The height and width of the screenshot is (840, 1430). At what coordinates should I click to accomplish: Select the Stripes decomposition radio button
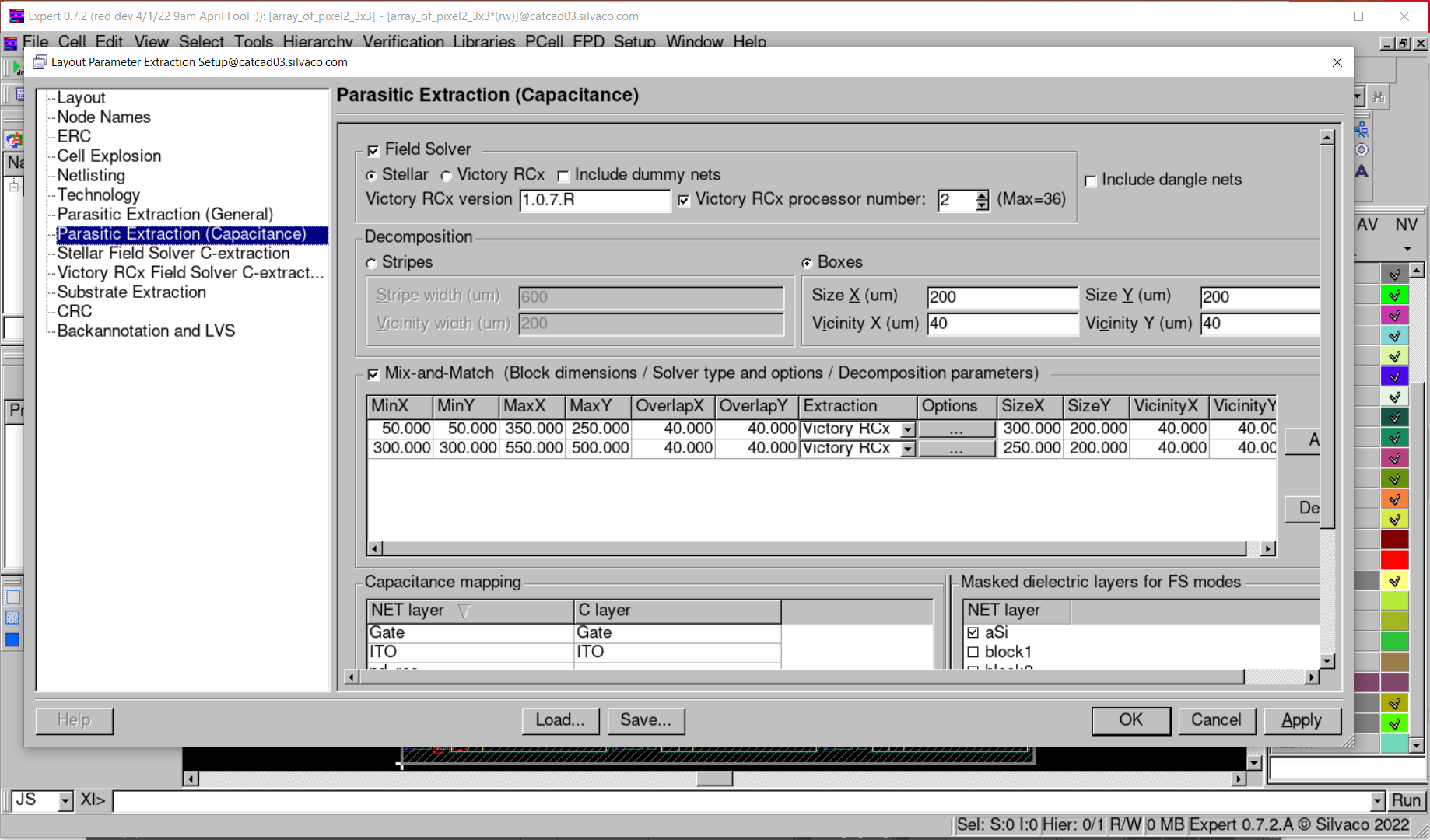372,264
